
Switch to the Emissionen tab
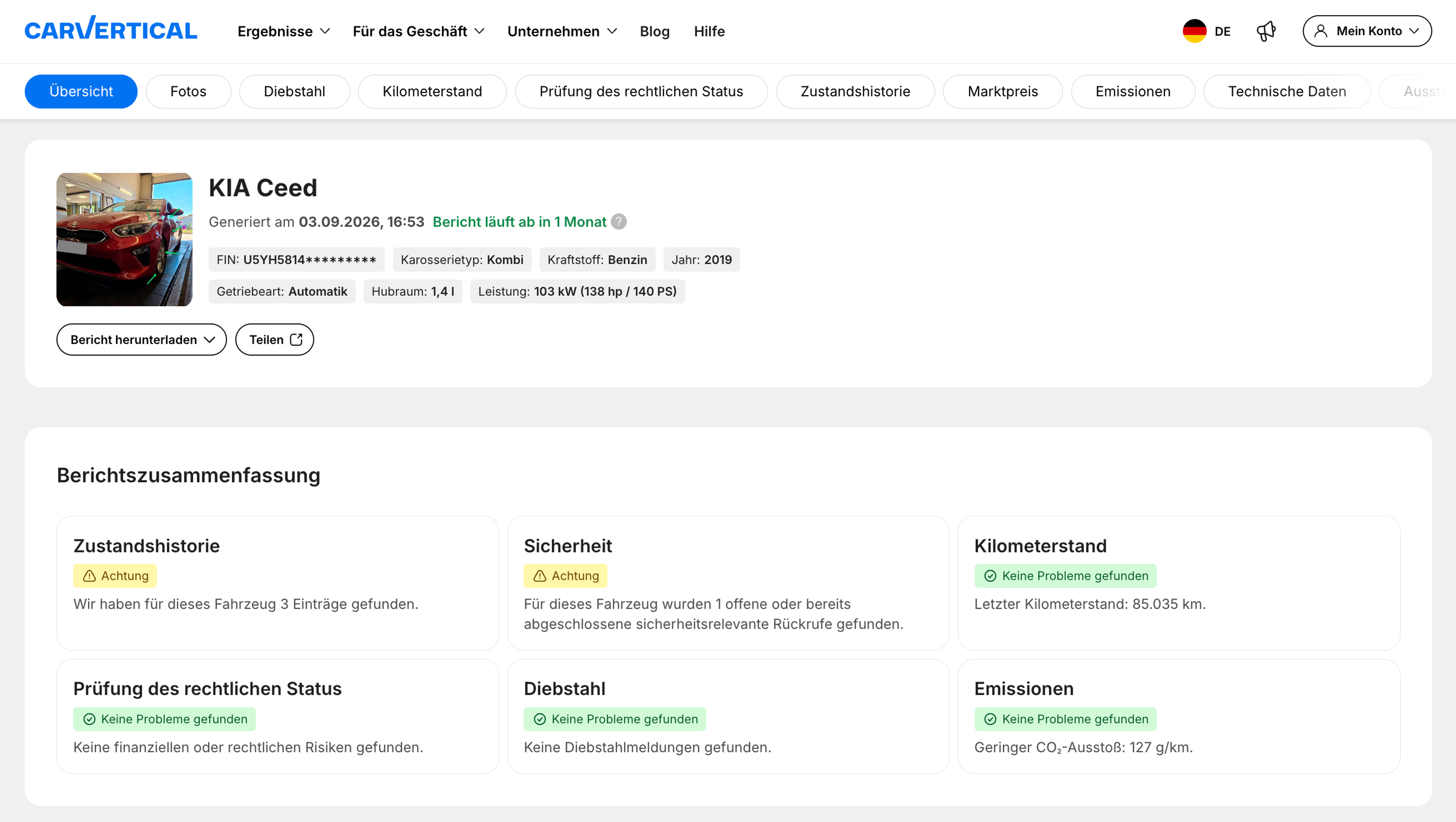coord(1133,92)
